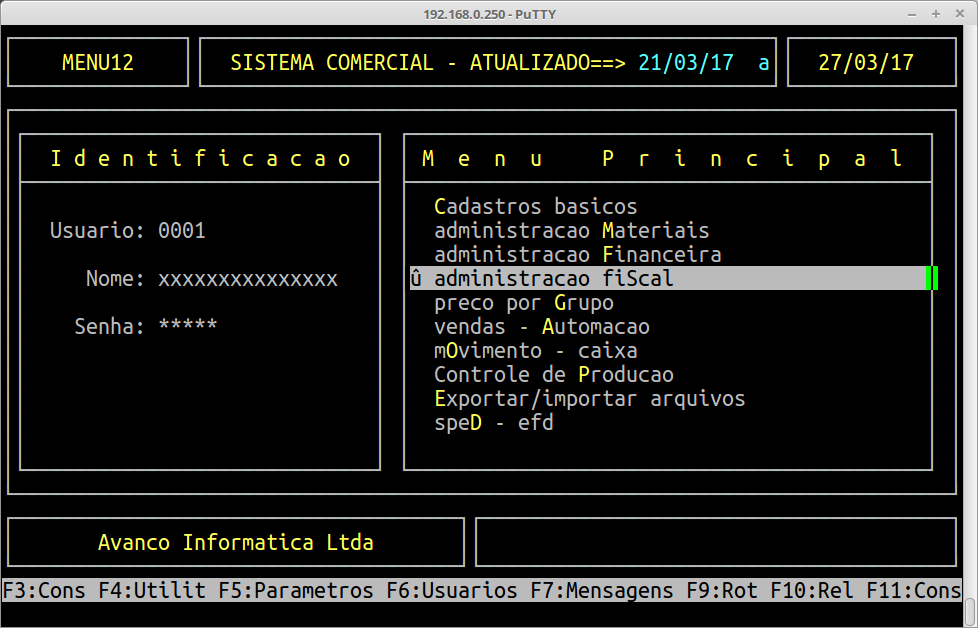Open Controle de Producao option

(553, 375)
